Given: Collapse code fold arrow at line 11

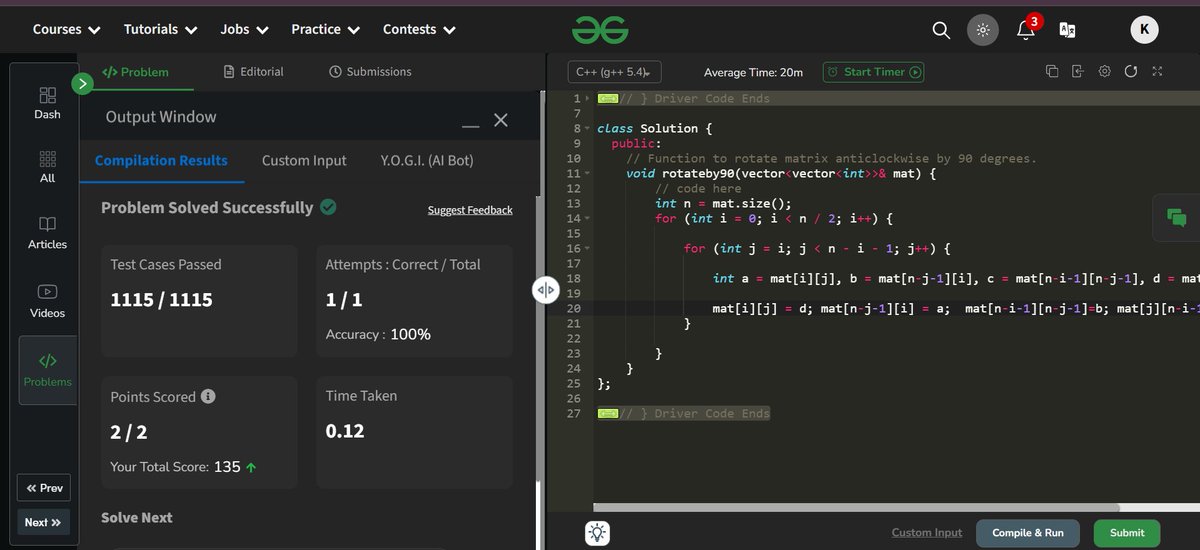Looking at the screenshot, I should tap(587, 174).
